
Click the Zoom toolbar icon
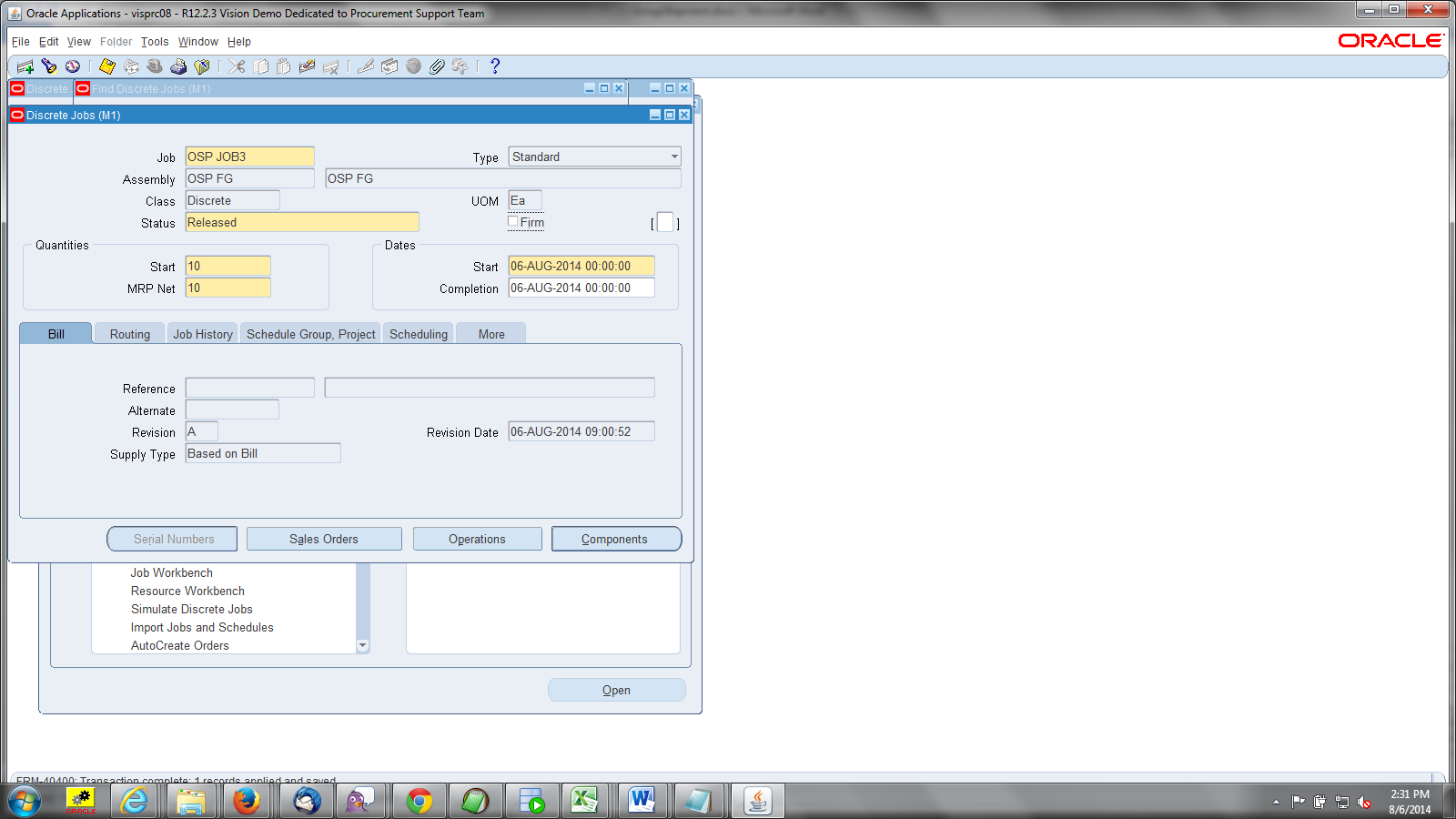[x=389, y=66]
